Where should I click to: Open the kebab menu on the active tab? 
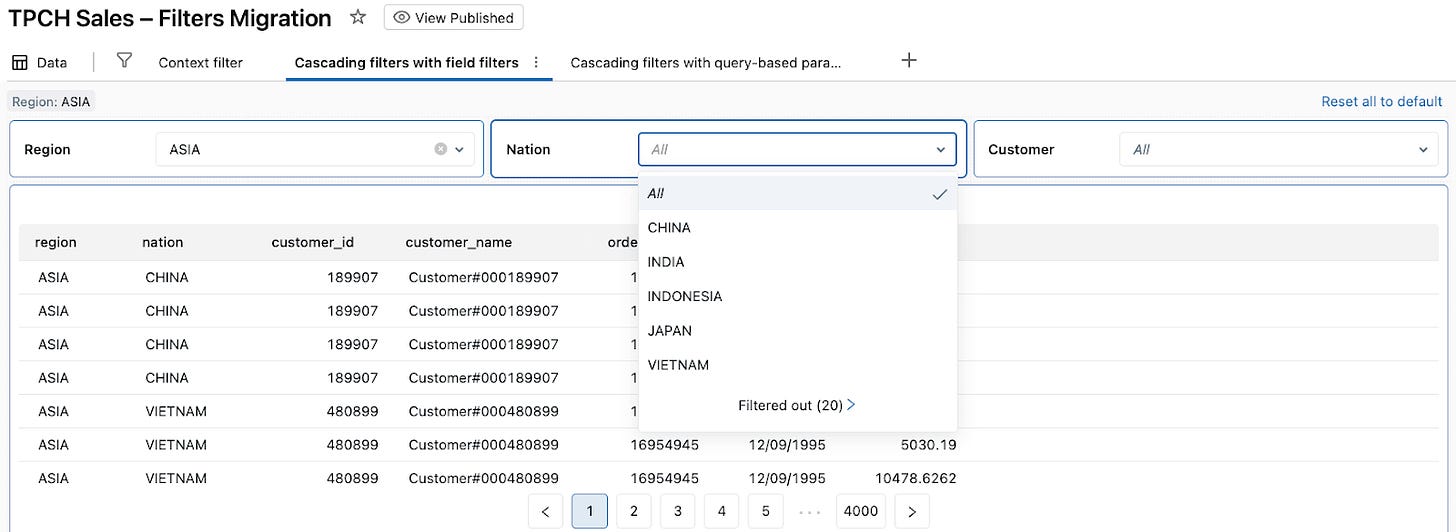click(x=536, y=62)
